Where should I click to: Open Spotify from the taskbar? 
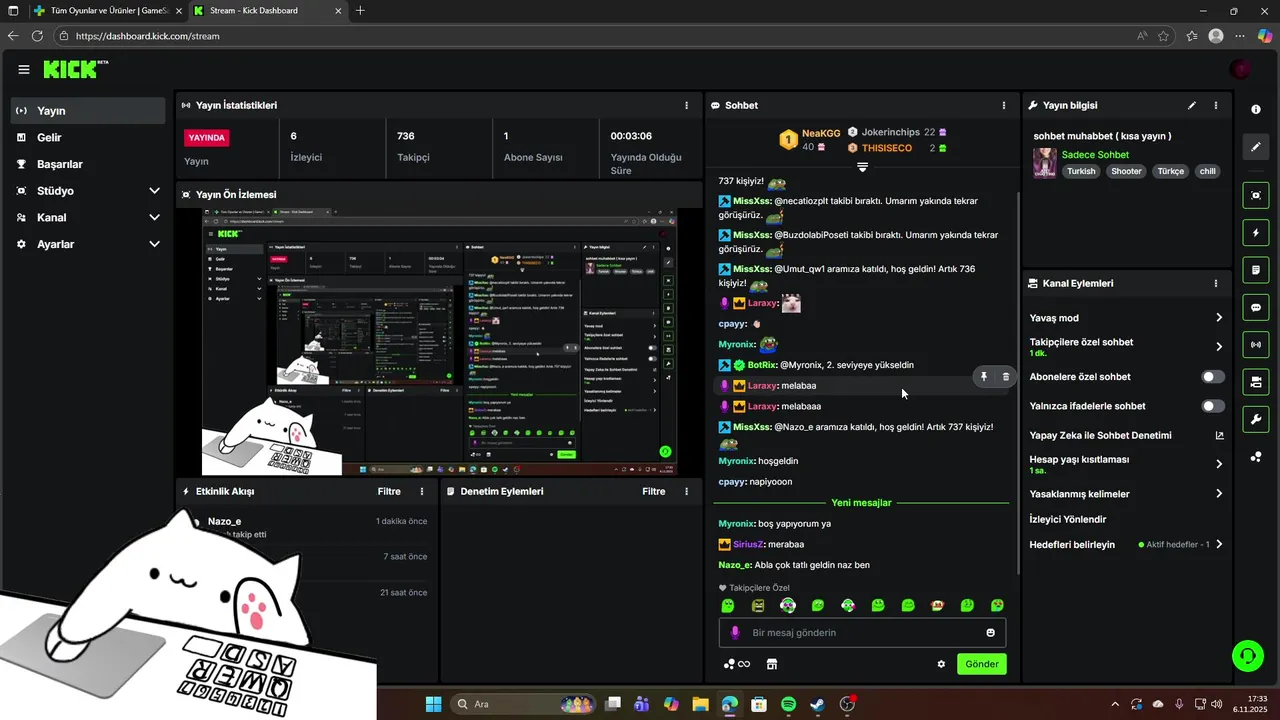[x=788, y=704]
